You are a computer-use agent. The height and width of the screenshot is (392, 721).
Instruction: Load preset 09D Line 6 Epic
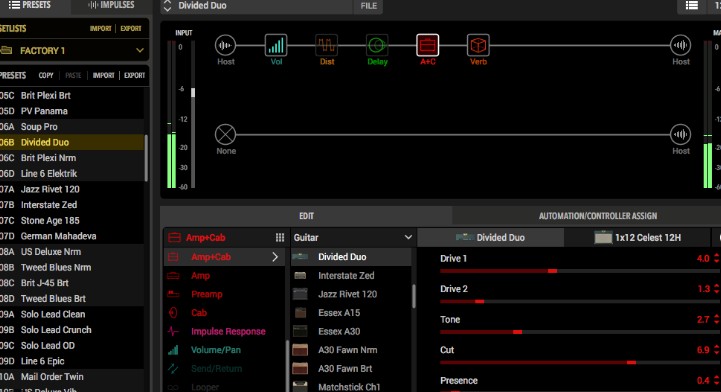tap(72, 361)
